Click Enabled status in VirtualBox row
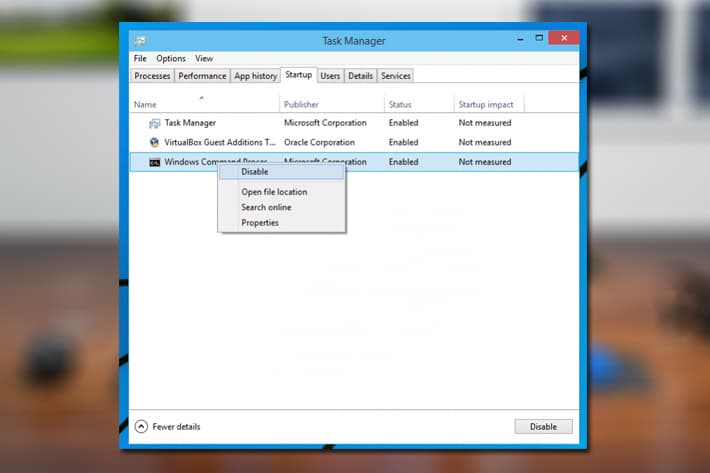Image resolution: width=710 pixels, height=473 pixels. (403, 143)
